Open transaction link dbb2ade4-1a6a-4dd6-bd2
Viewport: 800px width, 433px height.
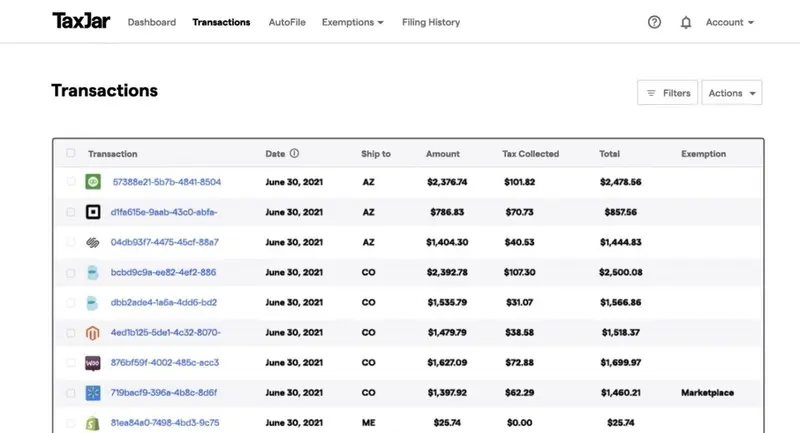pyautogui.click(x=163, y=302)
